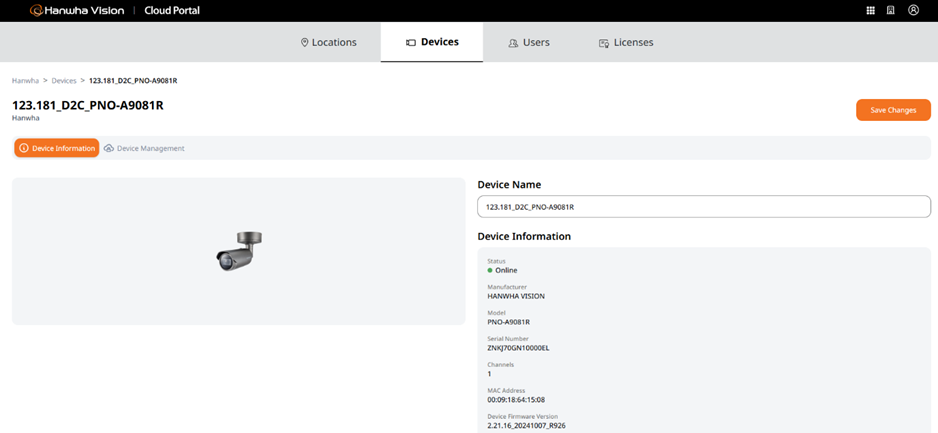Click the Hanwha Vision logo
Image resolution: width=938 pixels, height=433 pixels.
pyautogui.click(x=77, y=10)
